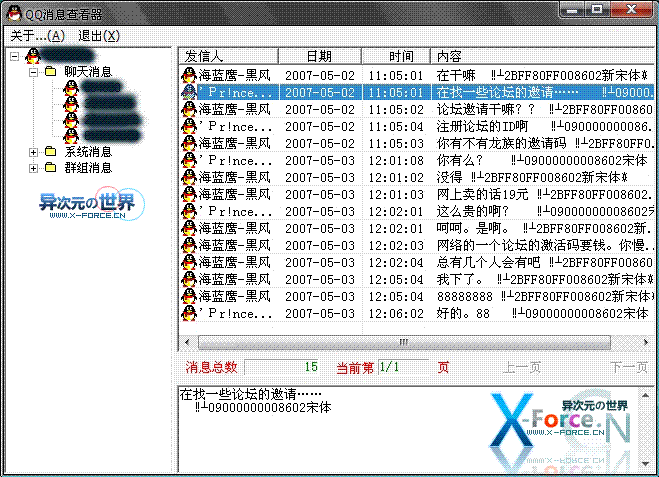Expand the 群组消息 folder
The width and height of the screenshot is (659, 477).
(33, 168)
